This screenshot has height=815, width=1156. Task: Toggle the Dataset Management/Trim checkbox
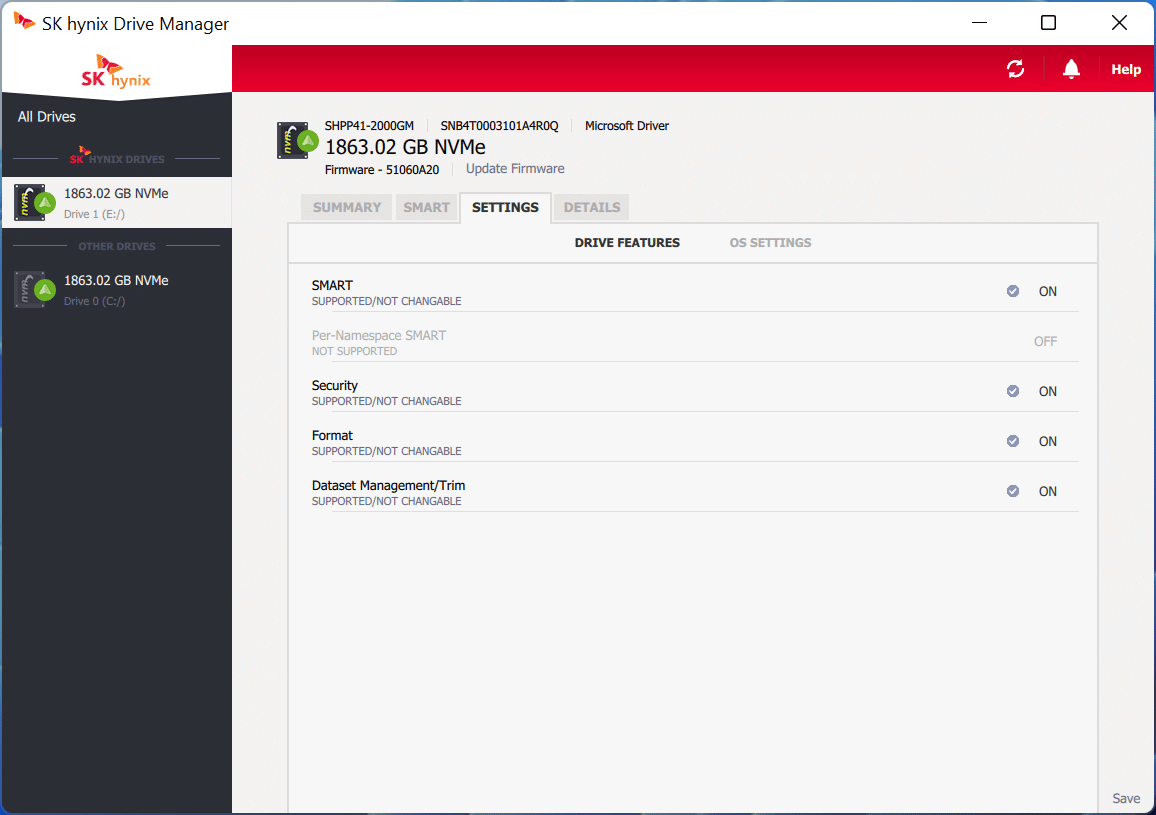pyautogui.click(x=1013, y=491)
